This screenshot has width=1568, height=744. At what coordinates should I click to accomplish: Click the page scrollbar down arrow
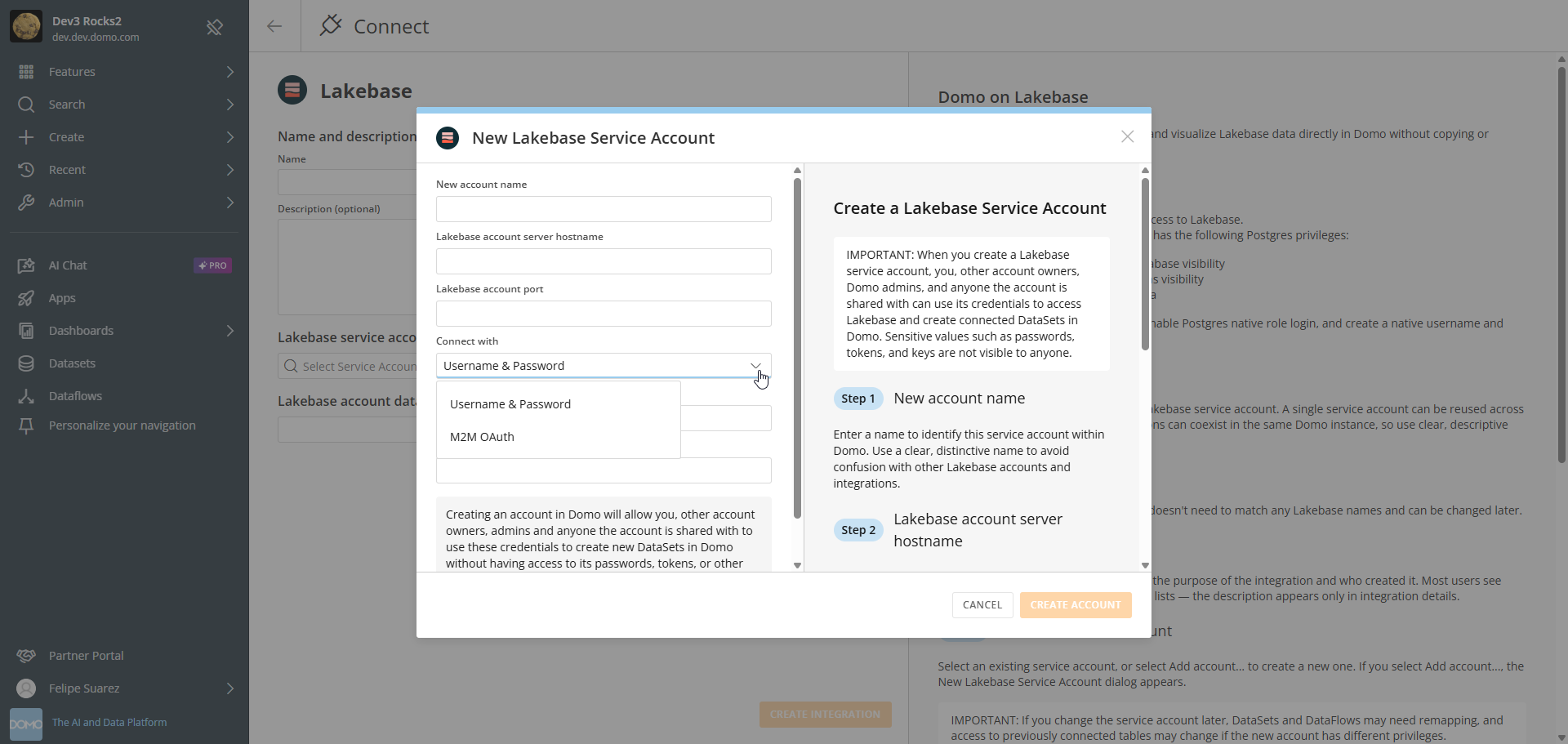[1561, 737]
